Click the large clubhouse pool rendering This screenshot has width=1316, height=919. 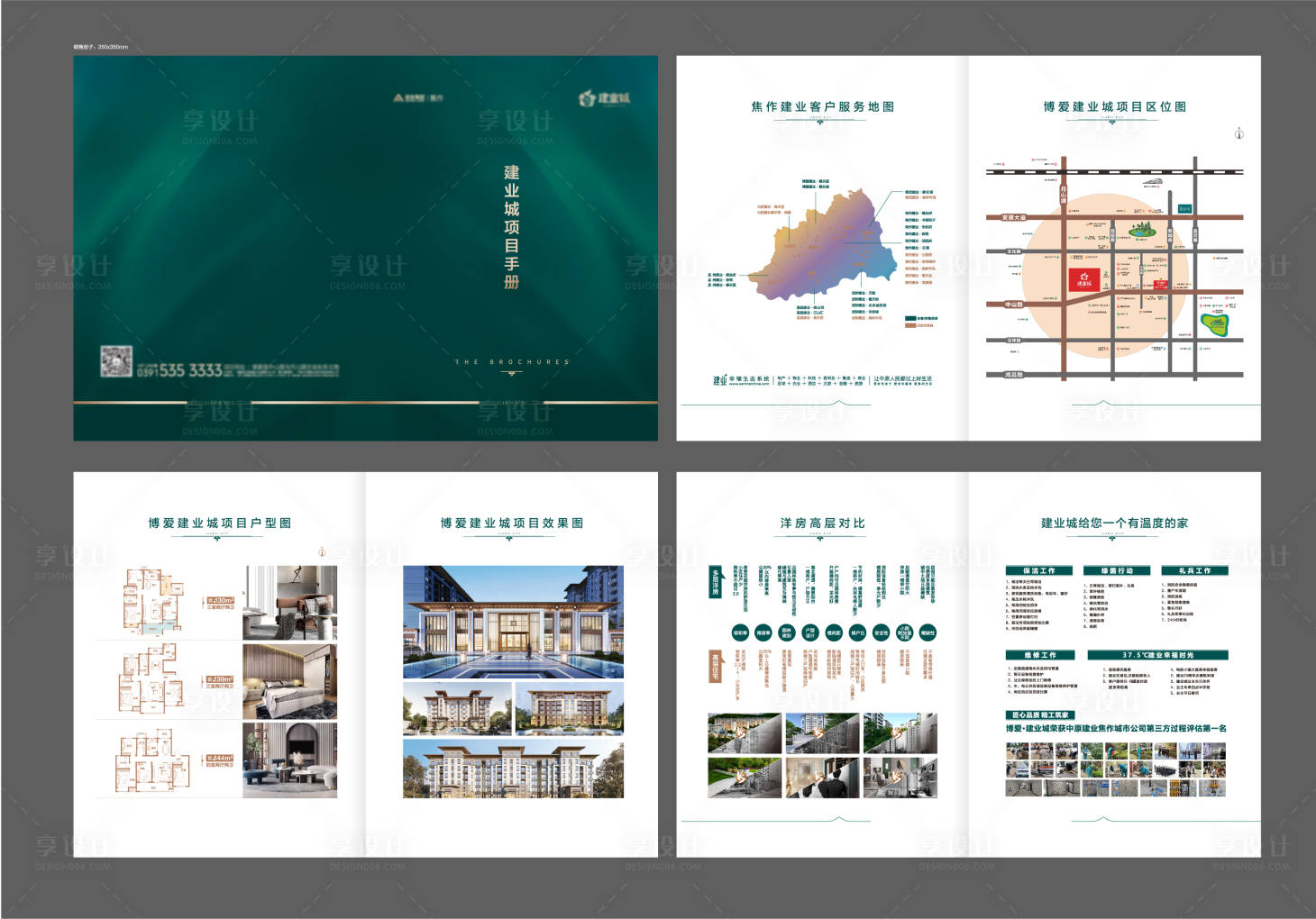pyautogui.click(x=513, y=622)
